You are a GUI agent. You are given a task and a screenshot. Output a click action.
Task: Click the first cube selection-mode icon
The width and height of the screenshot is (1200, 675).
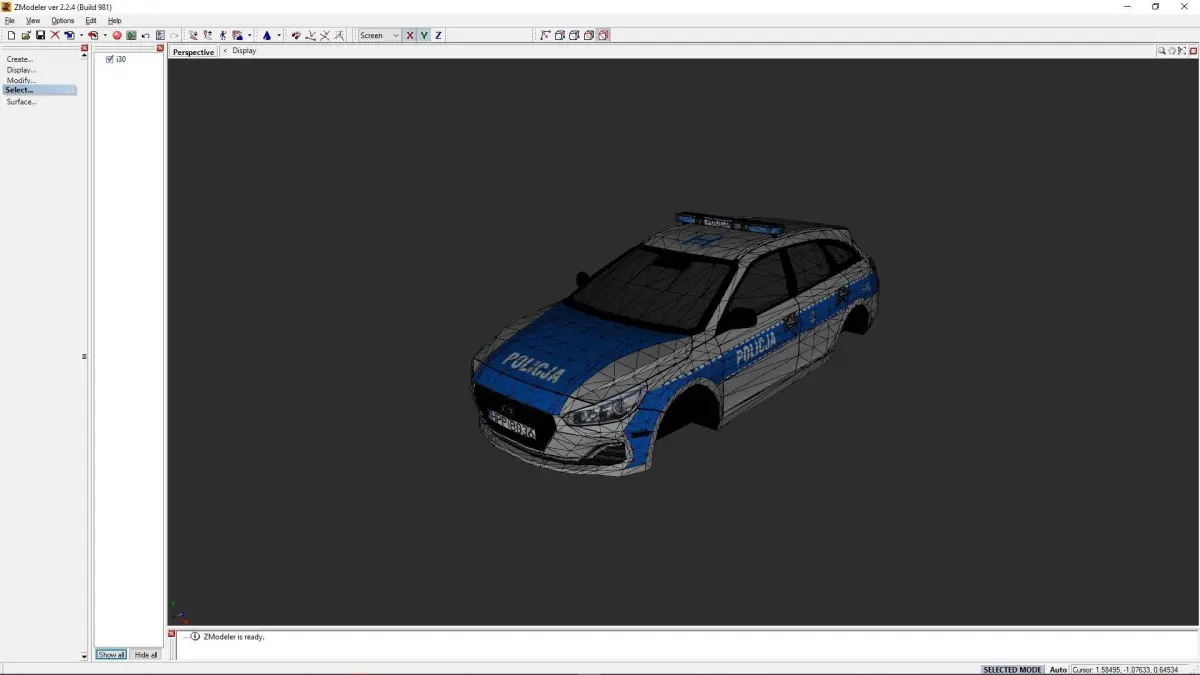click(560, 35)
